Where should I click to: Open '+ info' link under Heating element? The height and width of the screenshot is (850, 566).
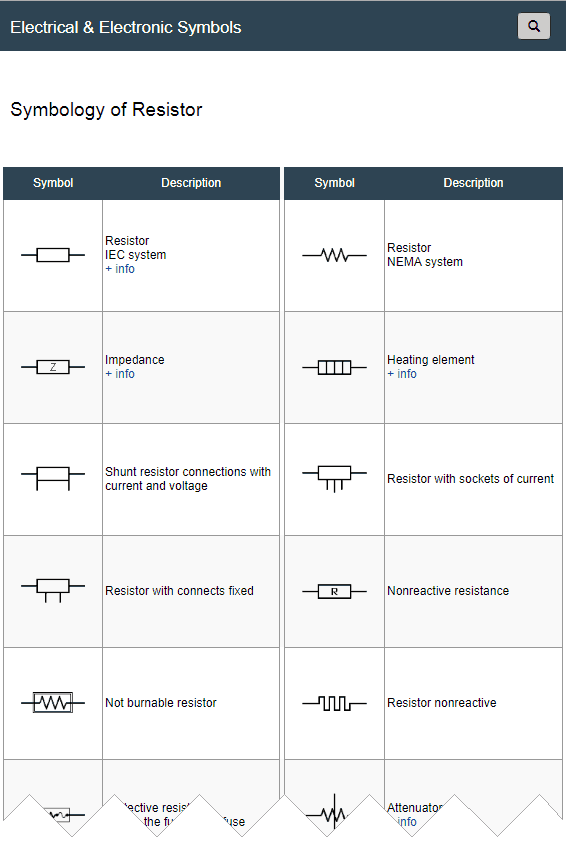[x=402, y=374]
